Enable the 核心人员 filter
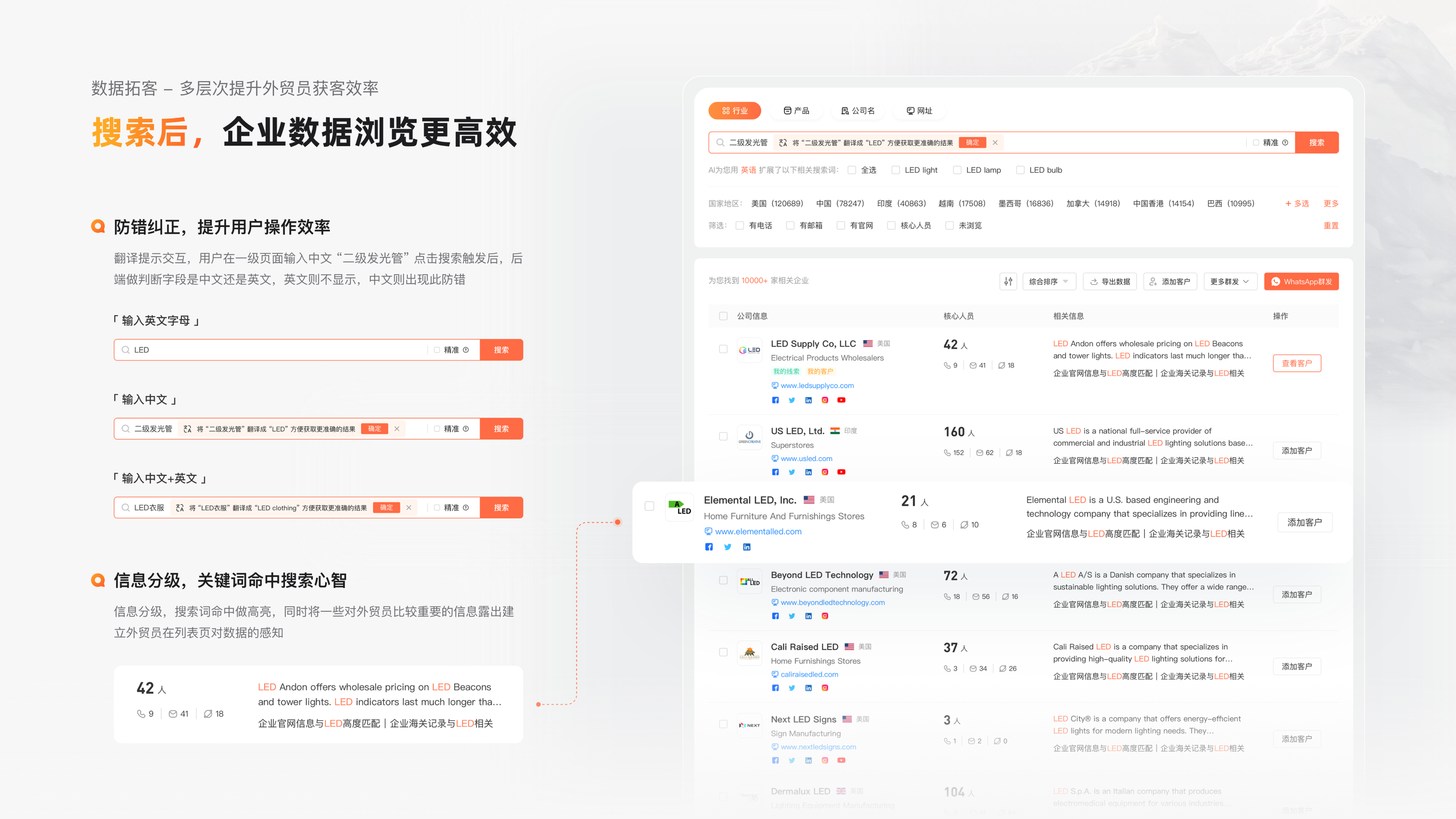Viewport: 1456px width, 819px height. [891, 225]
